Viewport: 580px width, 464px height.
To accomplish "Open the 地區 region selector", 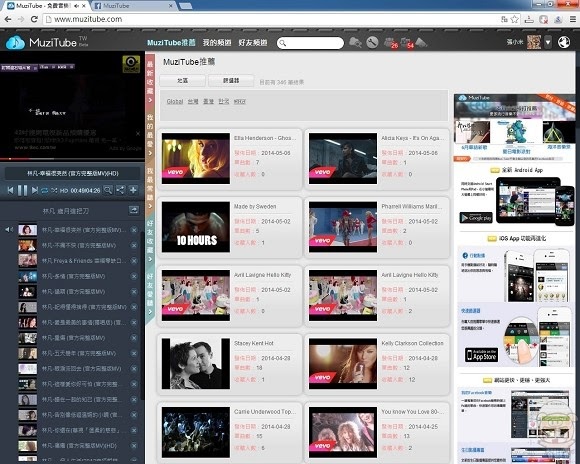I will pos(182,80).
